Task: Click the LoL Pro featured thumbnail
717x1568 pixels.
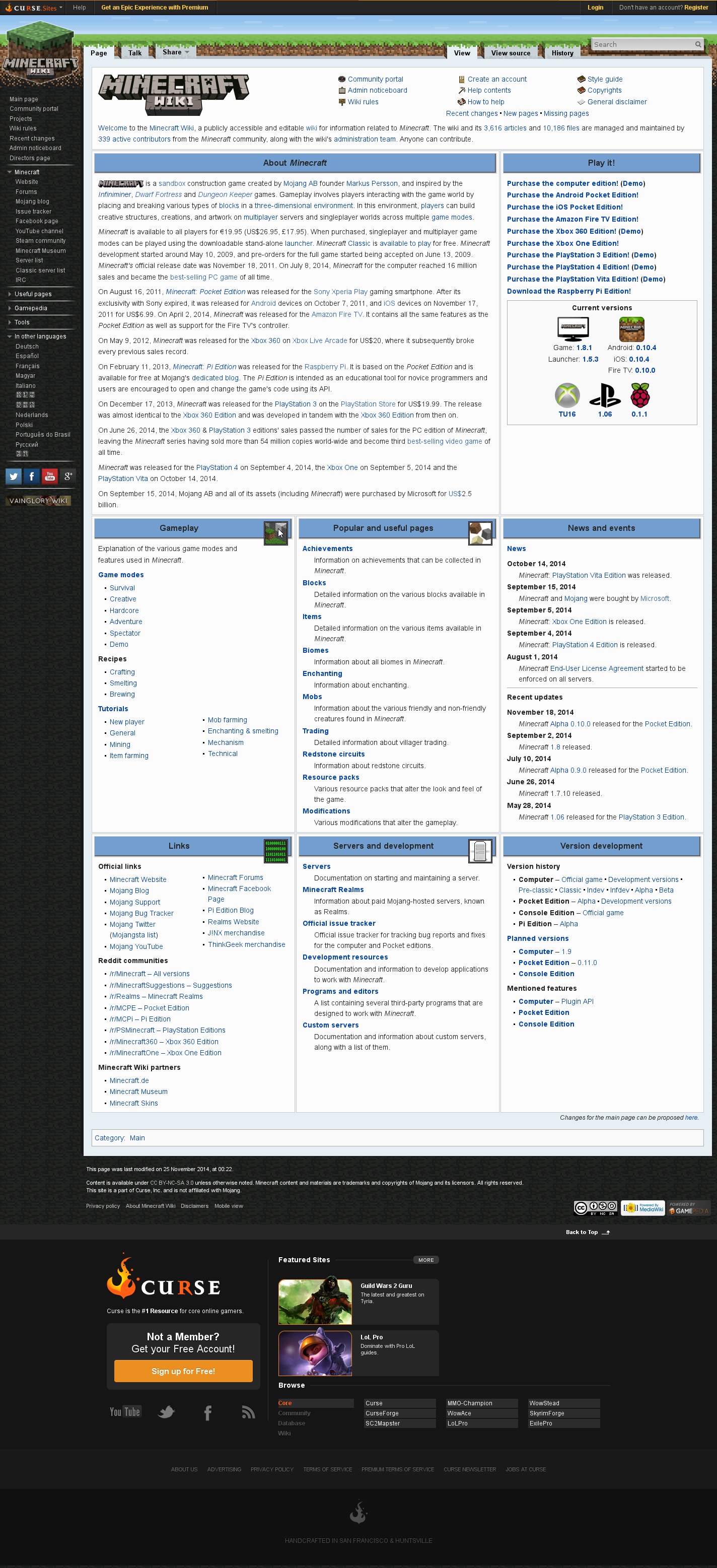Action: 315,1353
